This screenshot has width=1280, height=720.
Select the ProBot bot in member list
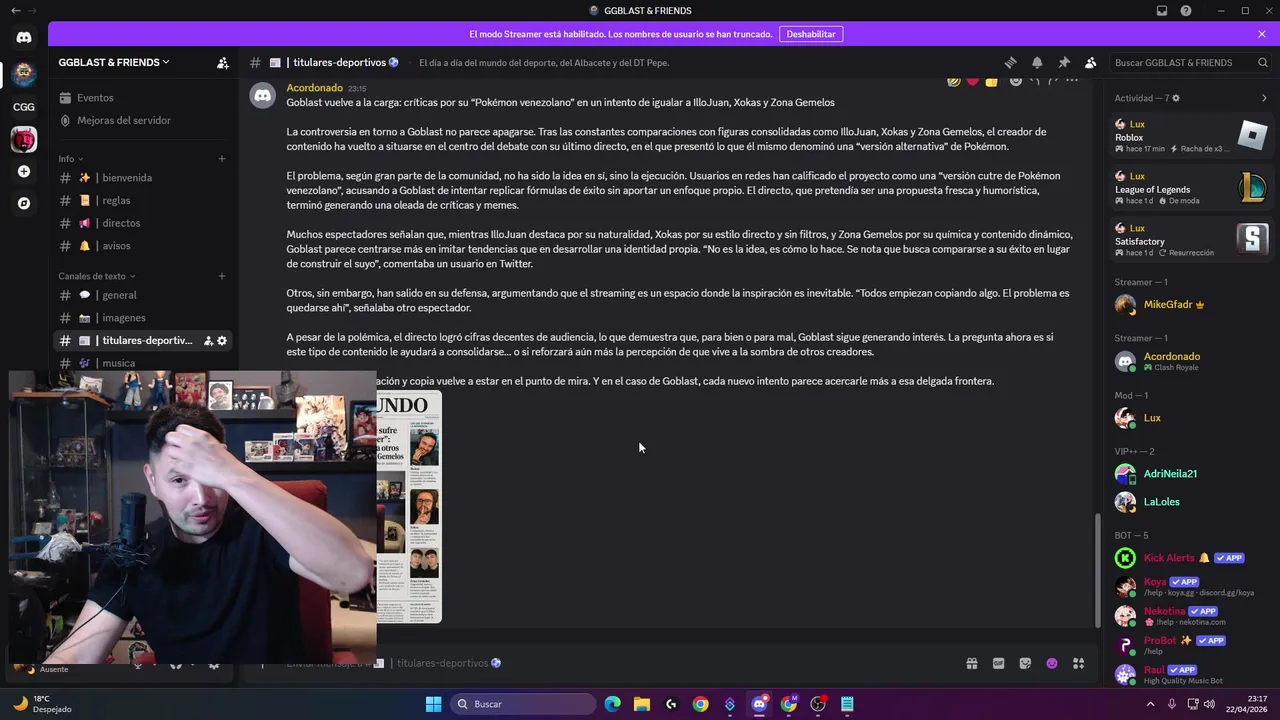pyautogui.click(x=1192, y=645)
